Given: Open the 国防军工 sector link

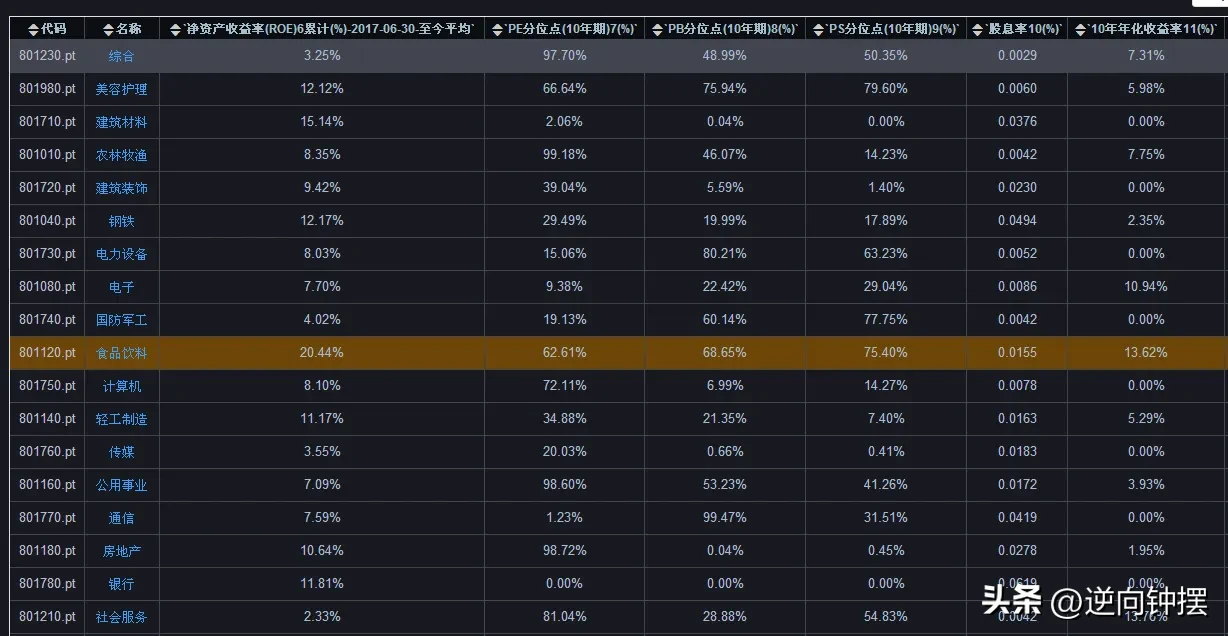Looking at the screenshot, I should (121, 320).
